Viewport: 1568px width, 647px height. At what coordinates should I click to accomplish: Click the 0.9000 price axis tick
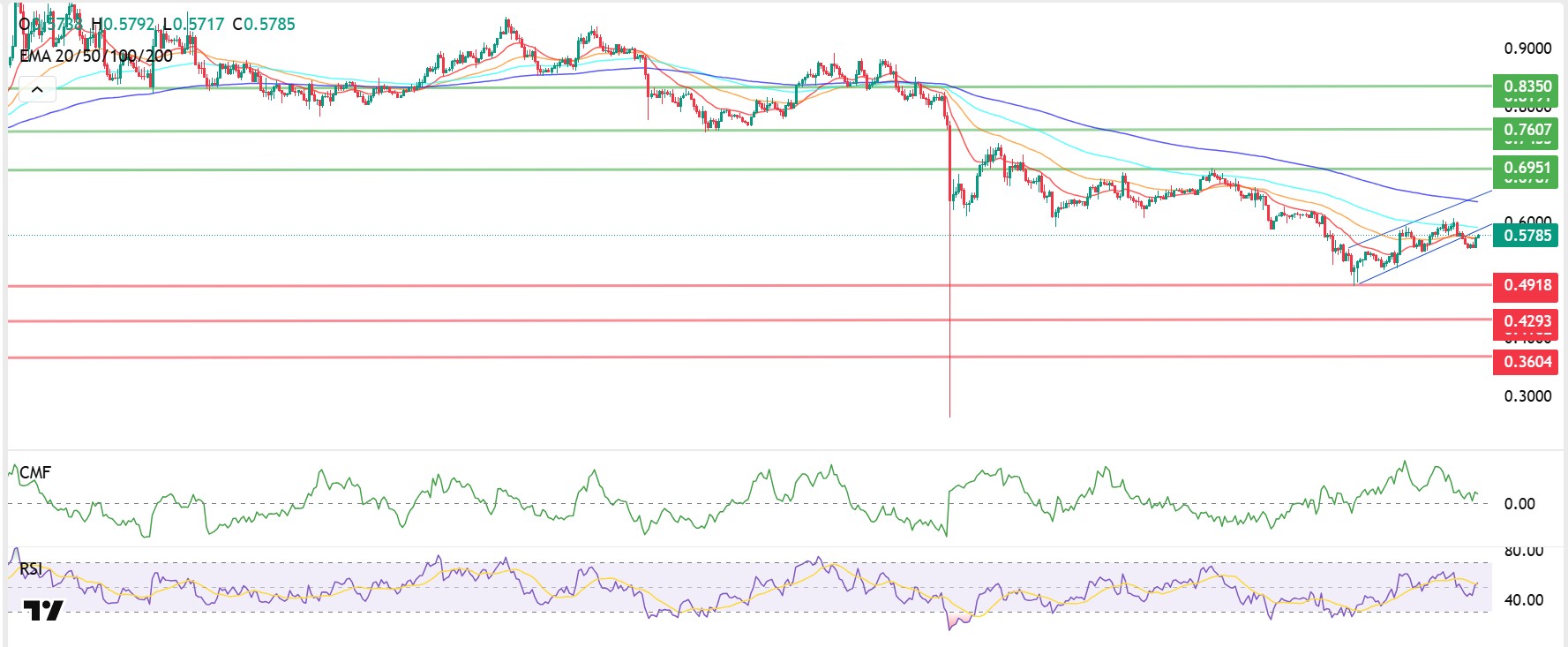pos(1527,49)
